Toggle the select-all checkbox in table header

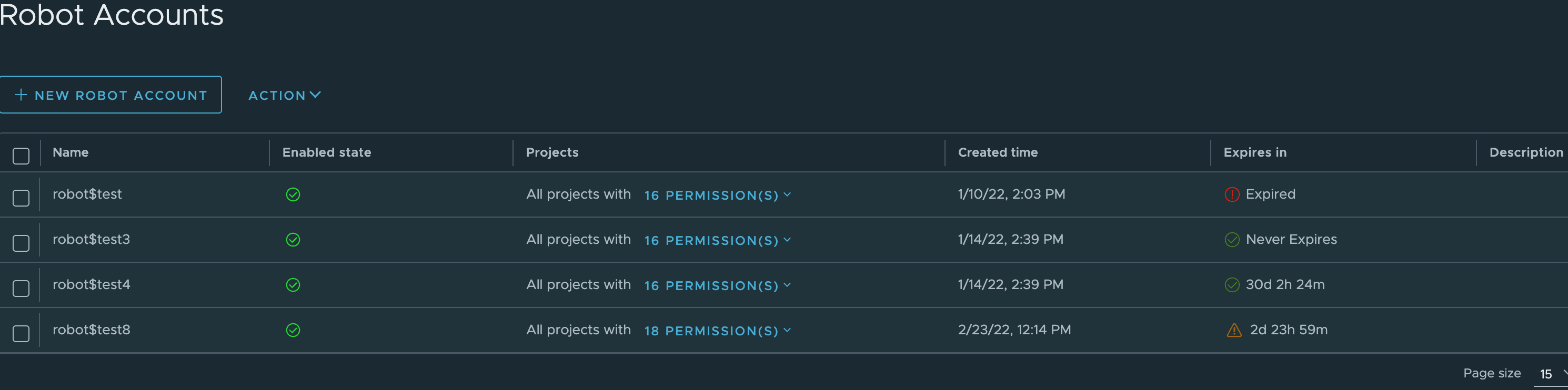pyautogui.click(x=20, y=156)
